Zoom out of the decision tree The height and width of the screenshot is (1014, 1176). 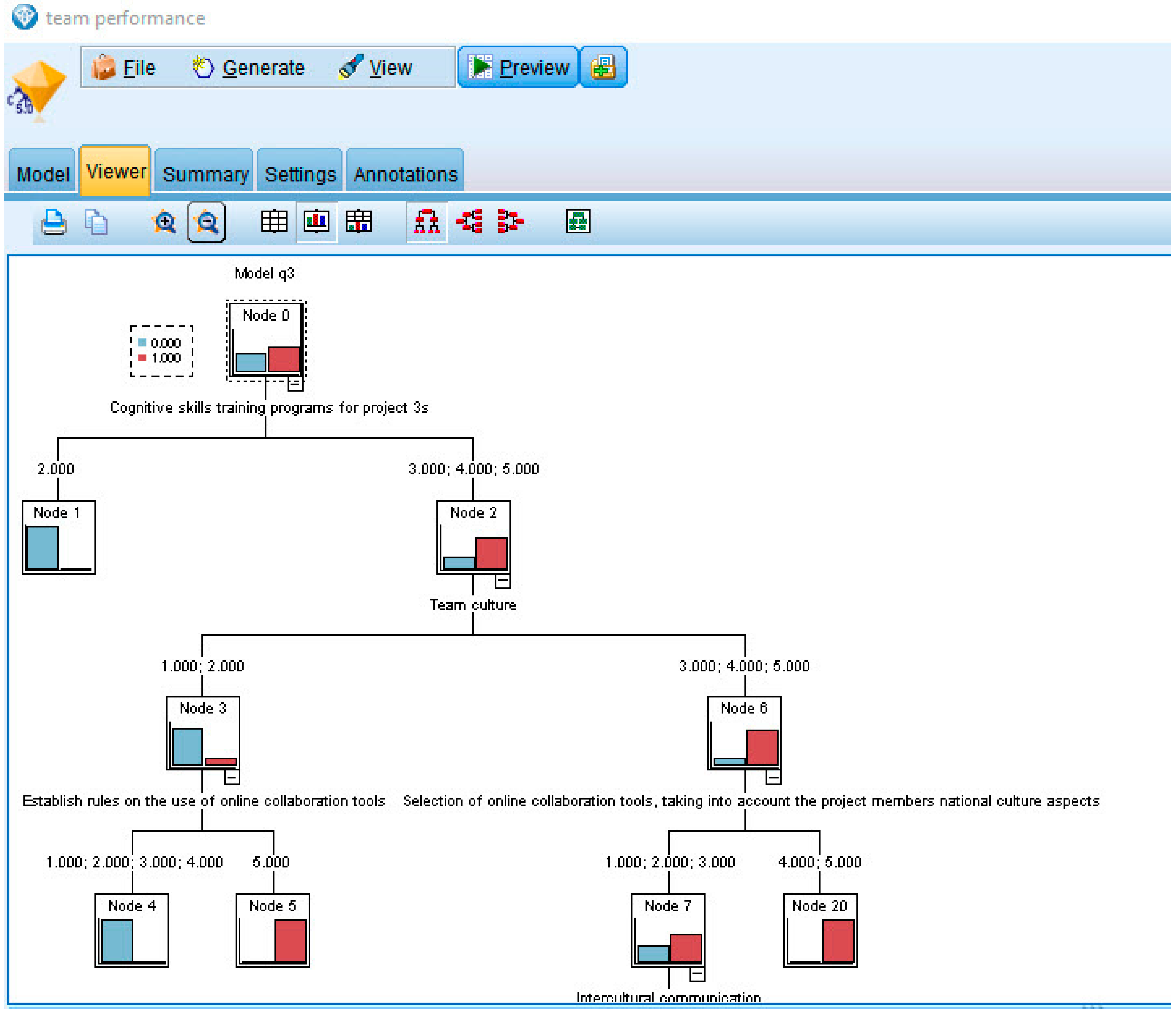207,222
